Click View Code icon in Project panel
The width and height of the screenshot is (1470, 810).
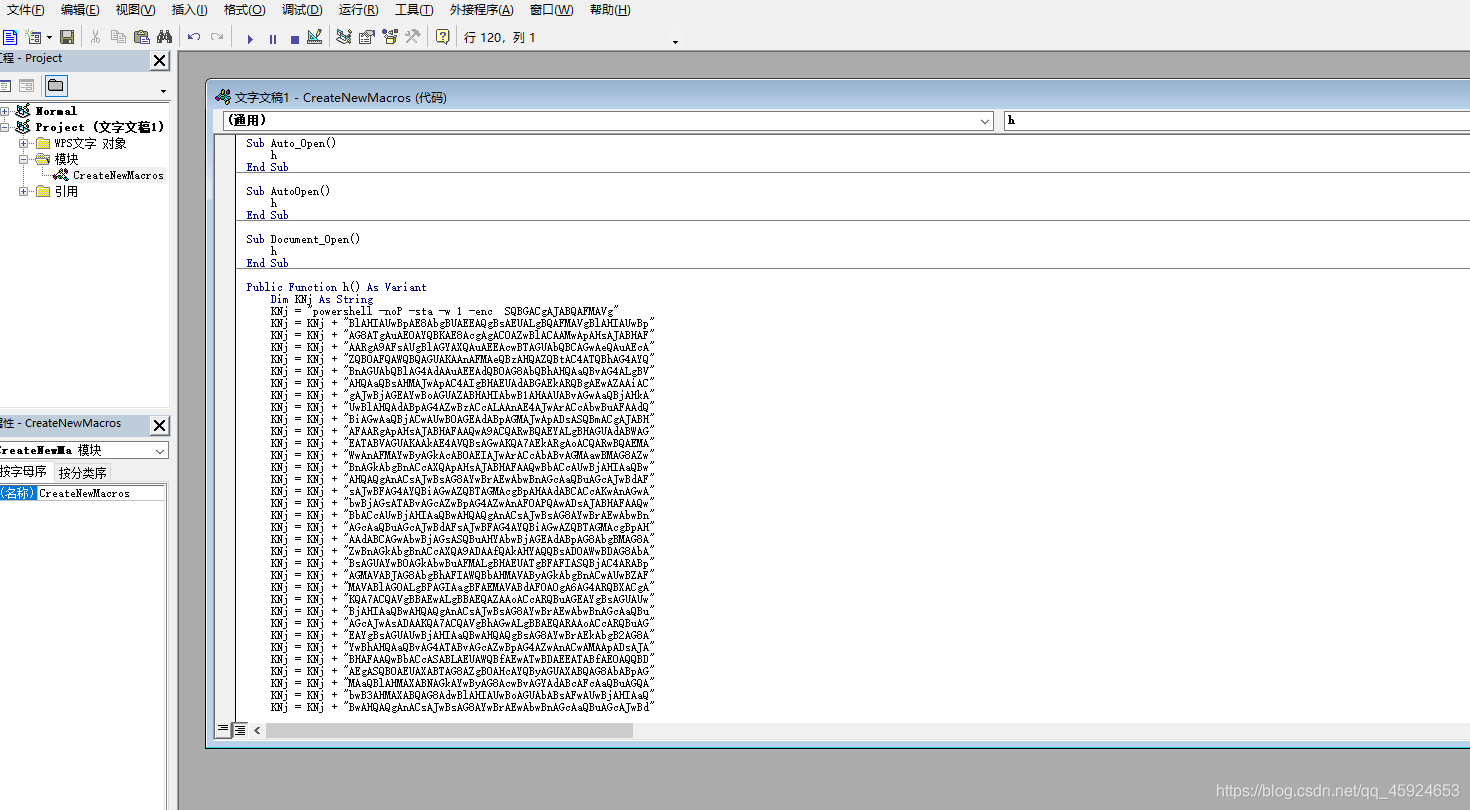(5, 86)
